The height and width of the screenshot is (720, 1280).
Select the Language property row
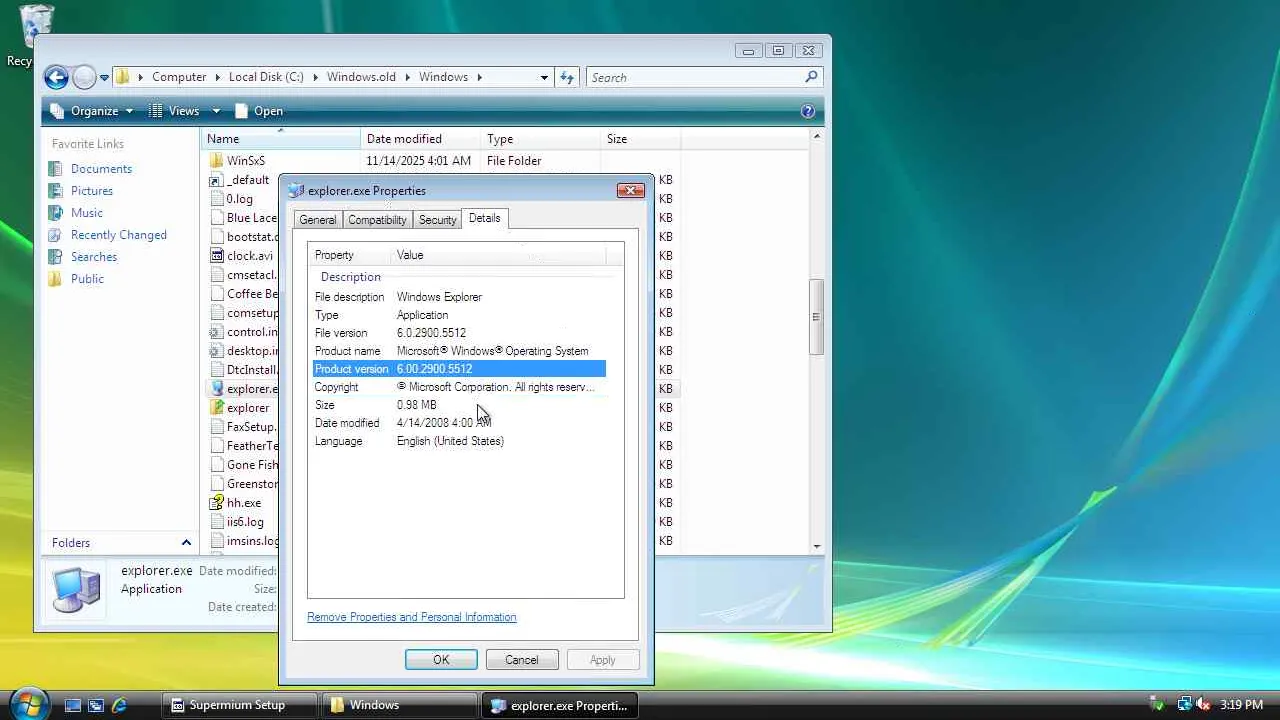point(459,441)
